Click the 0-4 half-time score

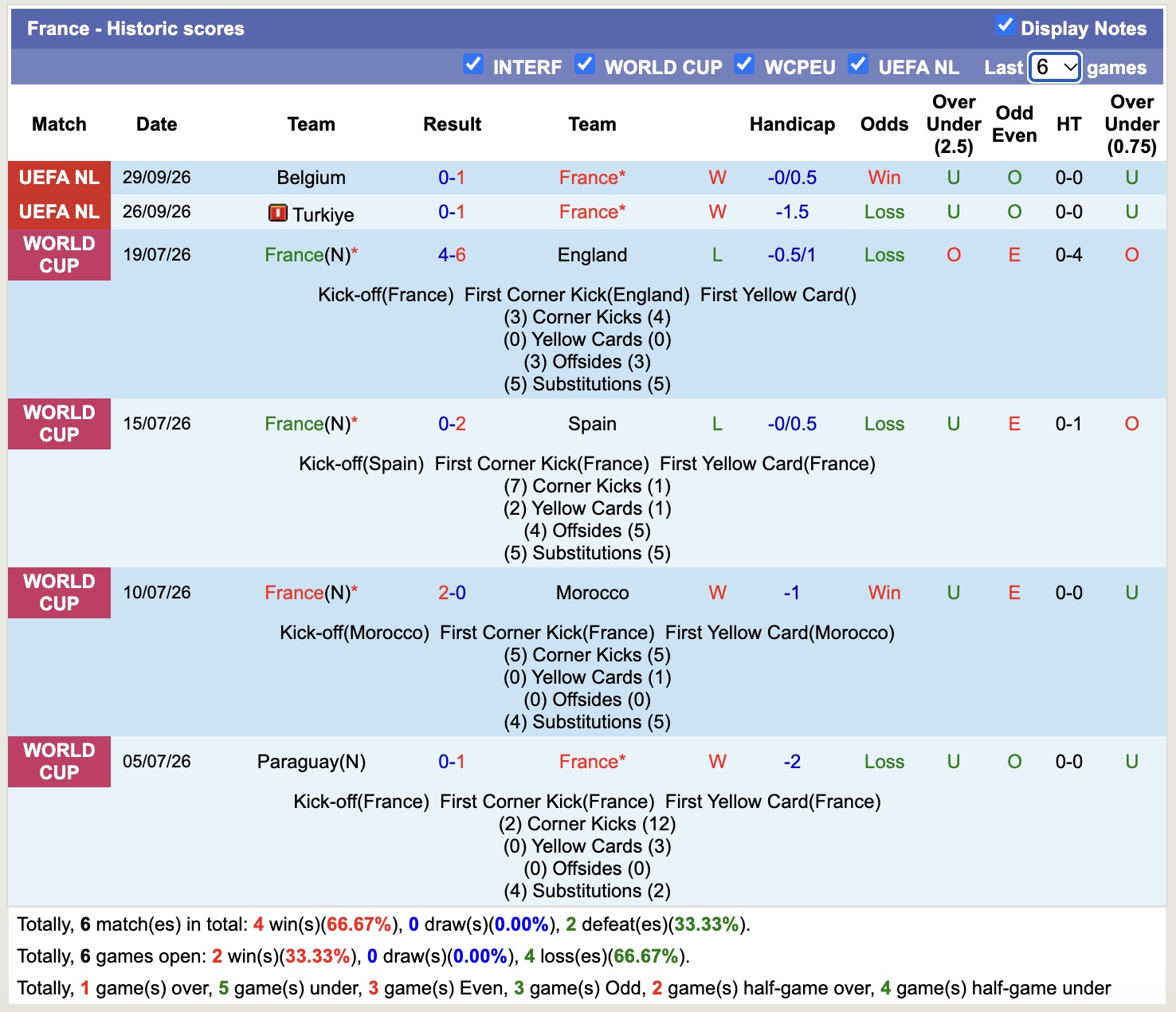1068,255
